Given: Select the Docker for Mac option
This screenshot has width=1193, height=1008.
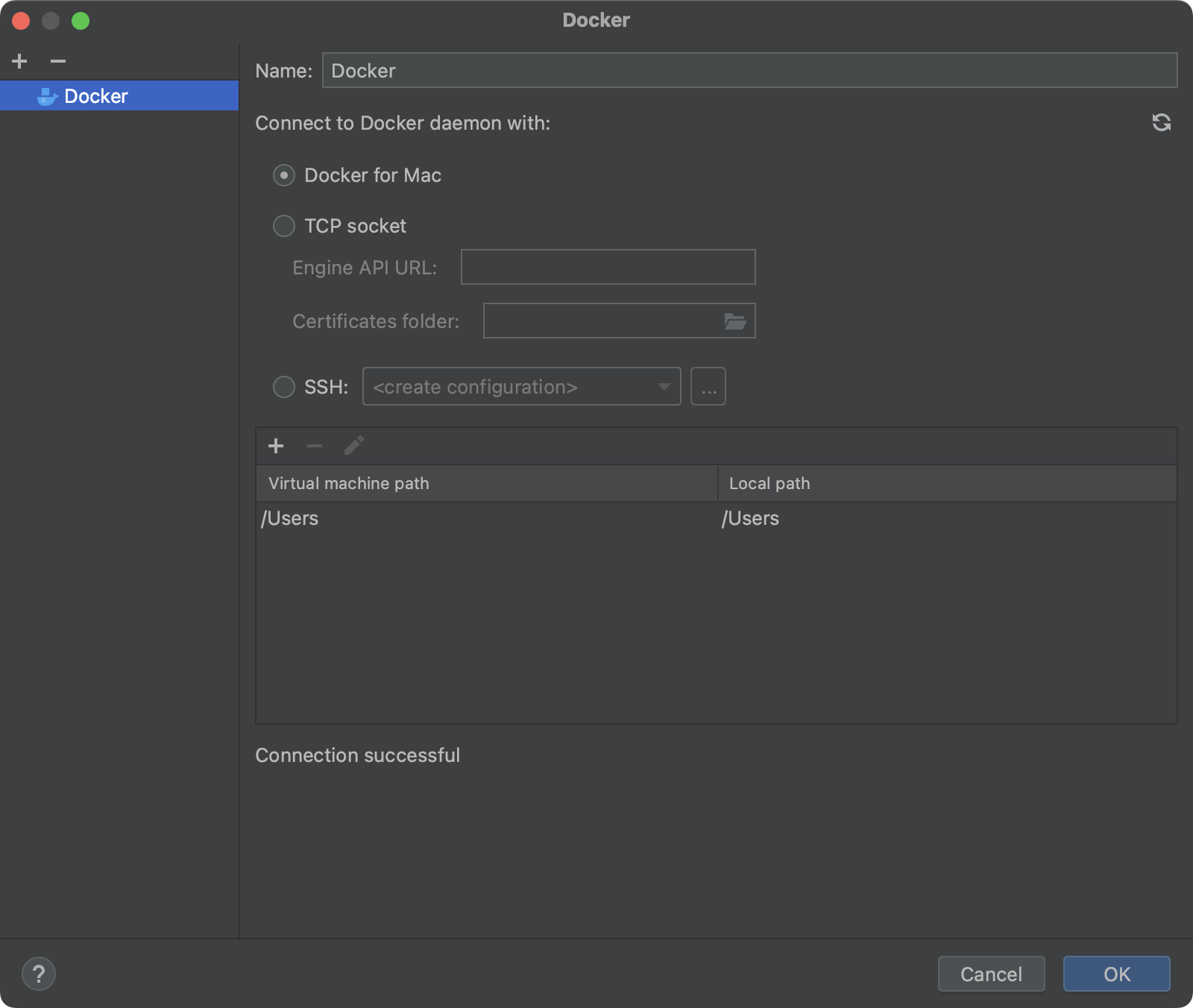Looking at the screenshot, I should tap(284, 175).
